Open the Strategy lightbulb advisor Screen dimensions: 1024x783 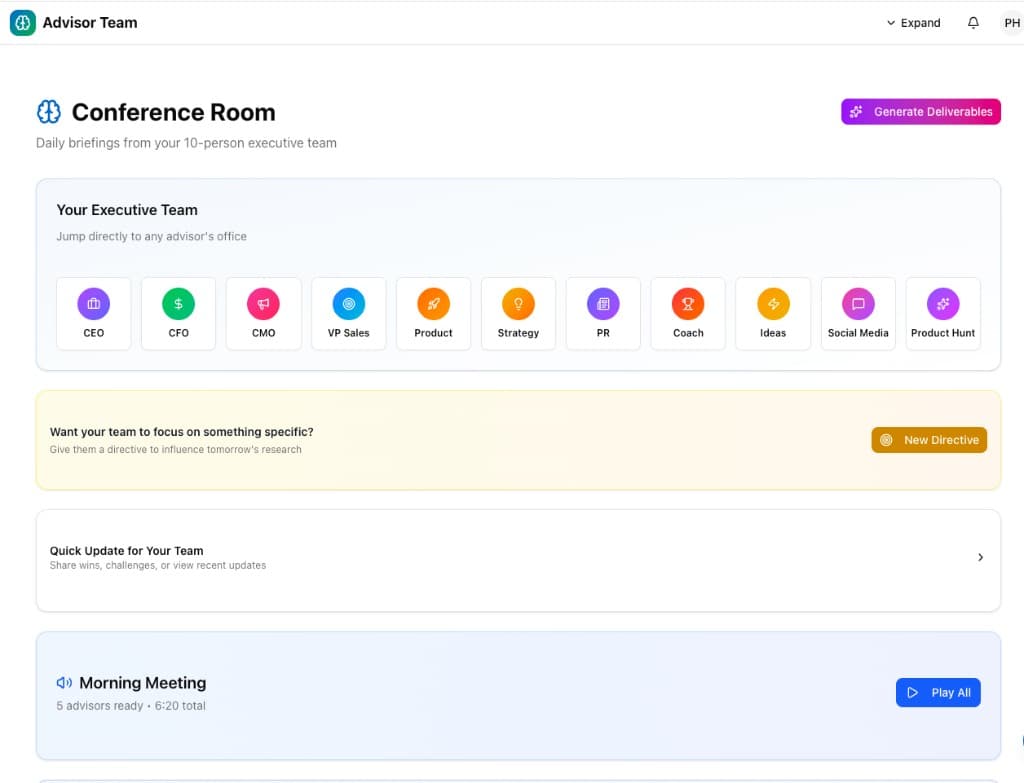pos(519,314)
